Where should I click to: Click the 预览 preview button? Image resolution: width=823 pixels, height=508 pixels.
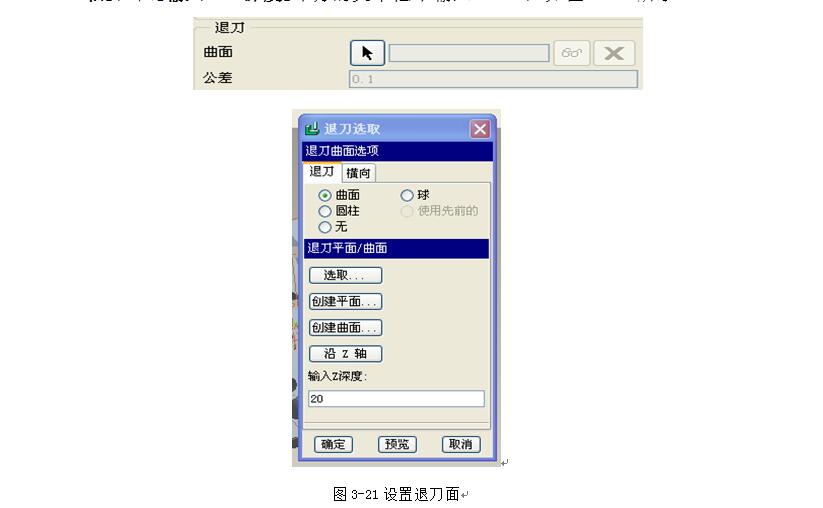[397, 444]
